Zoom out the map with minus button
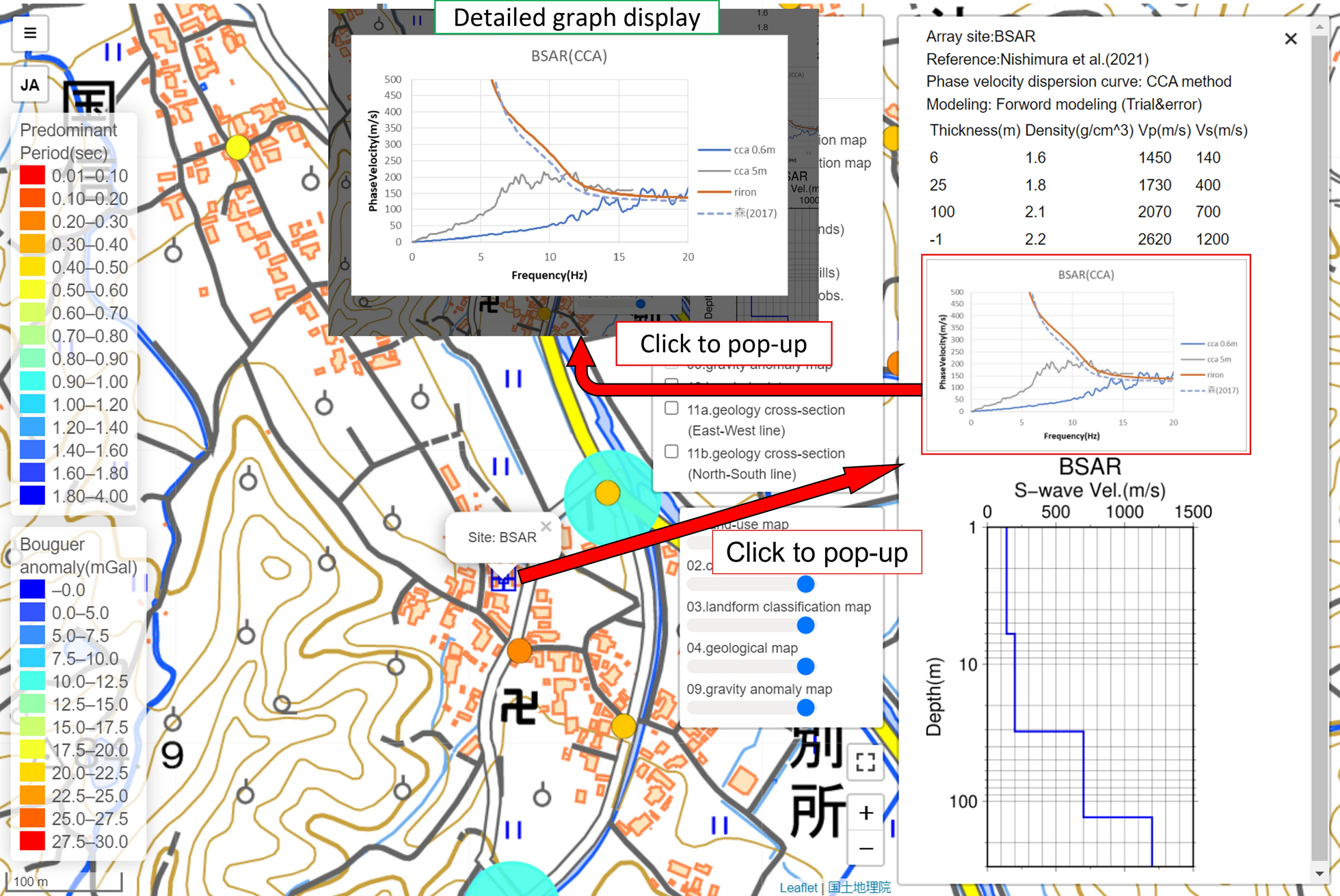1340x896 pixels. [866, 849]
